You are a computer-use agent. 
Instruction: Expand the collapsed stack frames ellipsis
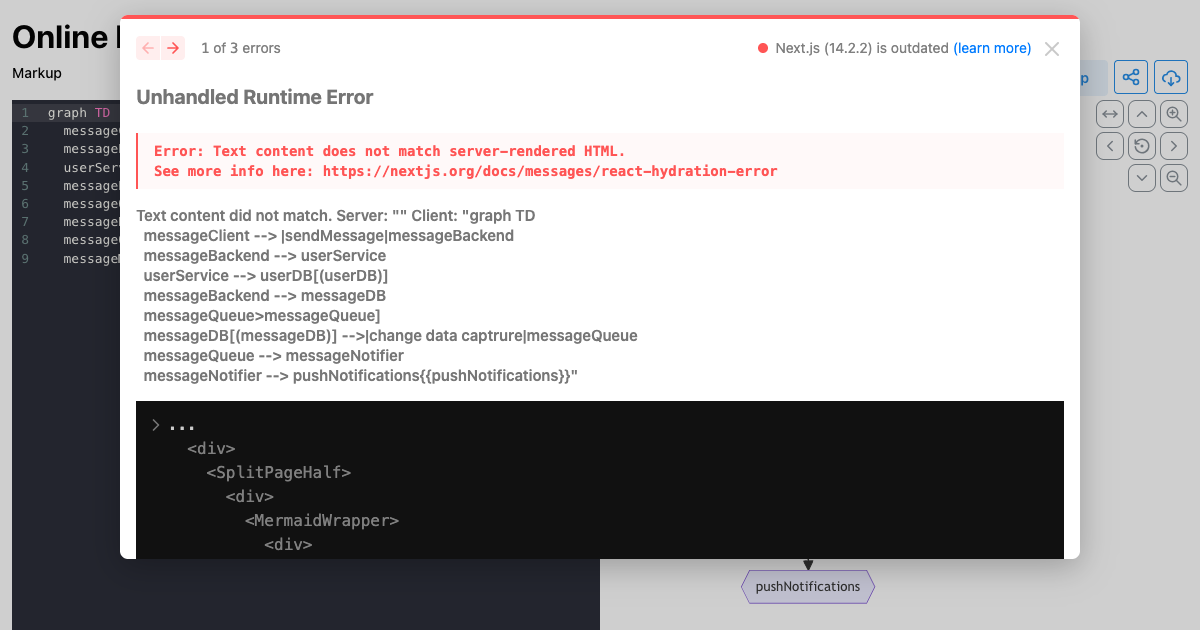(x=181, y=424)
